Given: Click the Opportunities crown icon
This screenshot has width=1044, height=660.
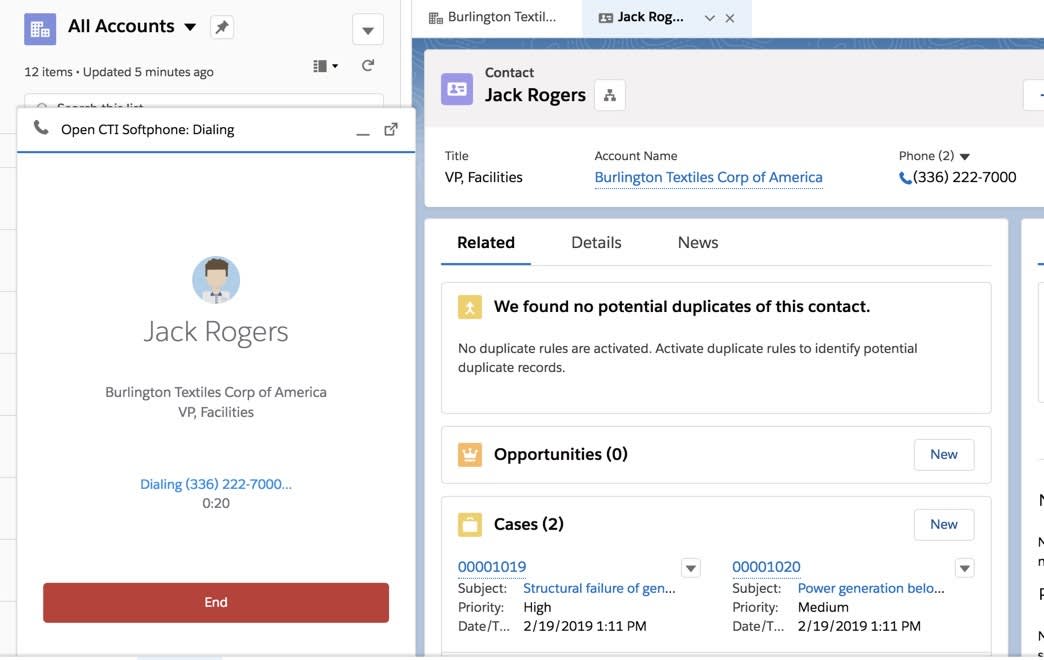Looking at the screenshot, I should click(x=470, y=455).
